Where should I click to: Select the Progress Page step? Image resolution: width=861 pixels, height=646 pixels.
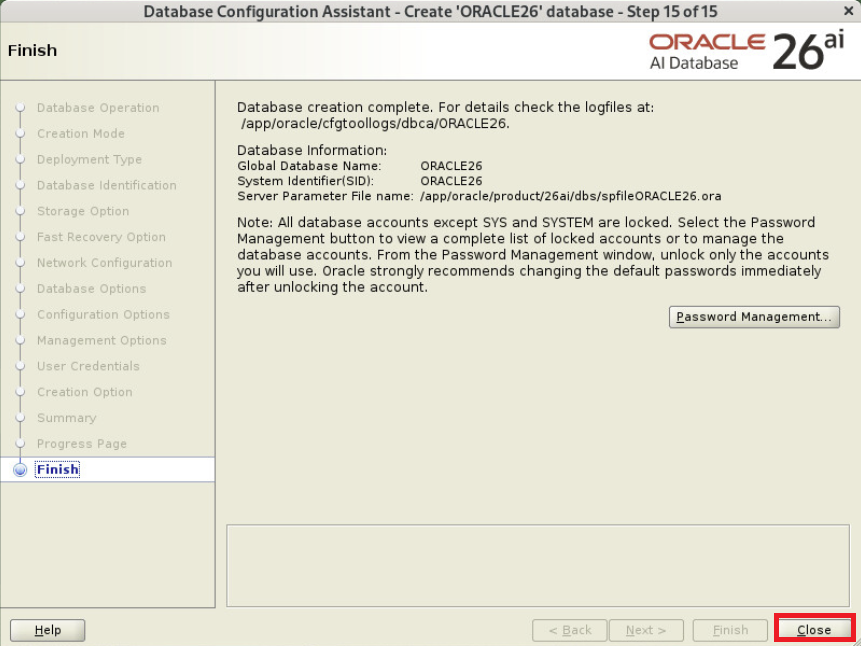(x=82, y=443)
